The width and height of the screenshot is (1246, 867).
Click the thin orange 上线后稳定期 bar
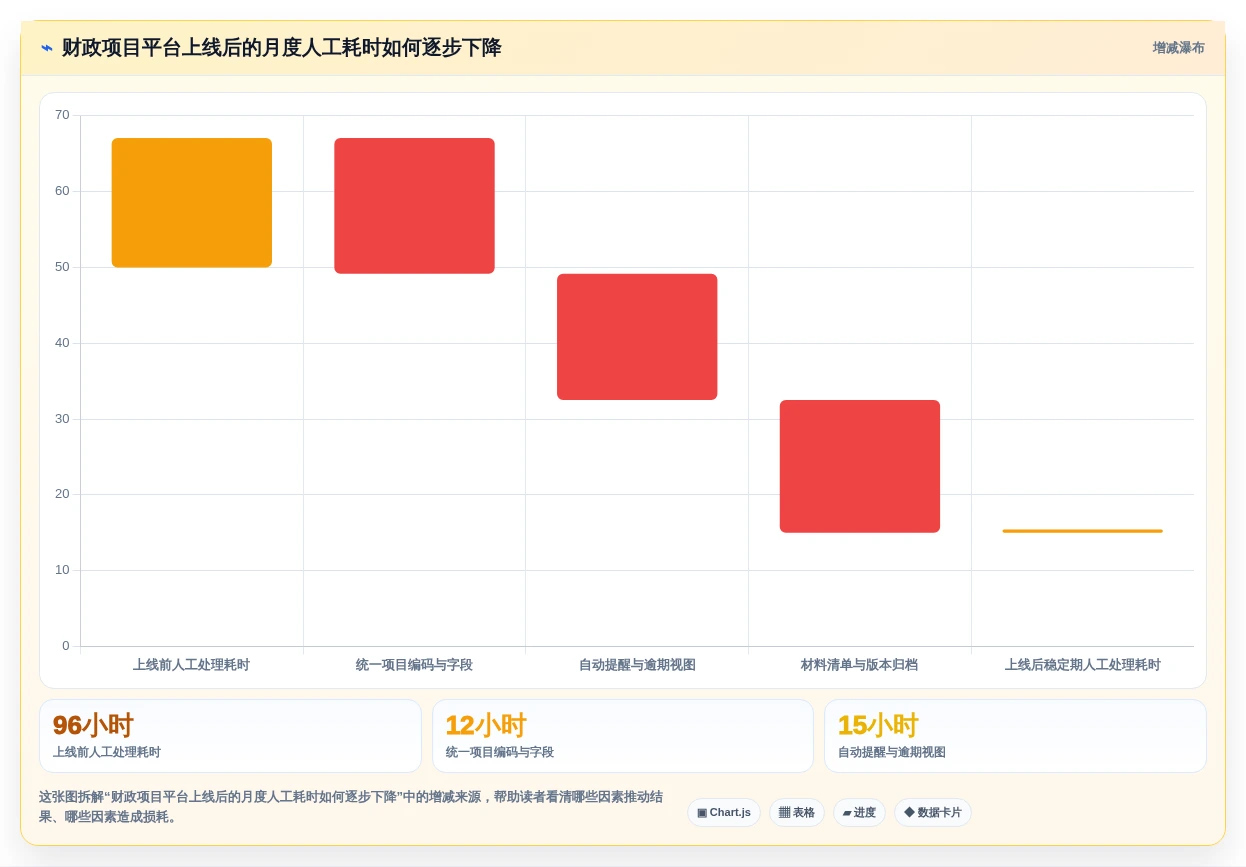pos(1082,531)
